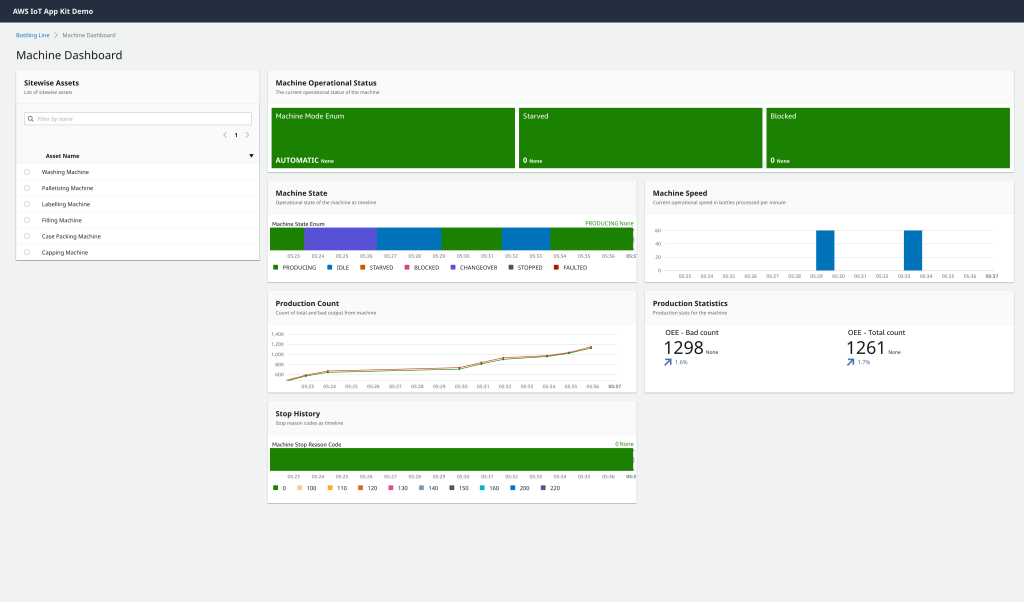Viewport: 1024px width, 602px height.
Task: Select the Filling Machine radio button
Action: click(26, 220)
